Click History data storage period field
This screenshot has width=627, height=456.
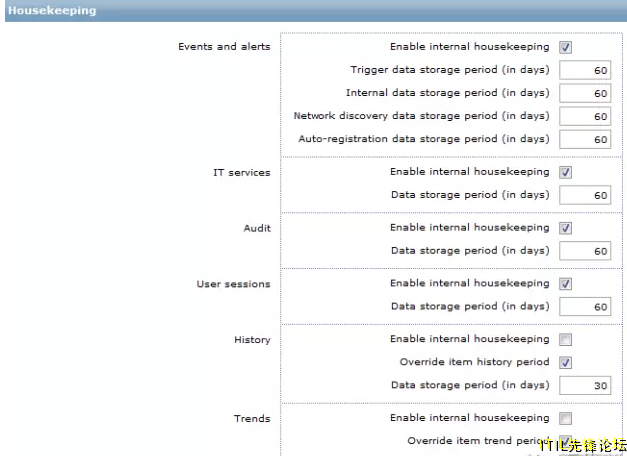pos(585,386)
